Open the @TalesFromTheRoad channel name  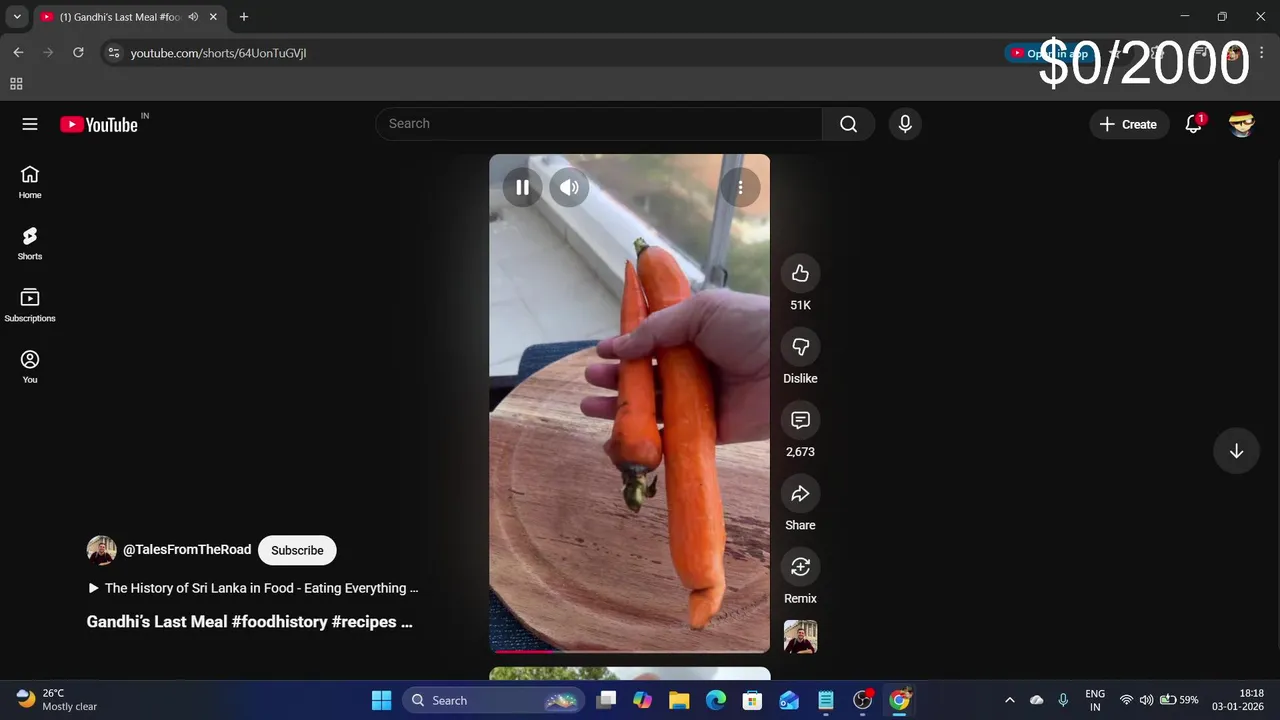pos(187,550)
